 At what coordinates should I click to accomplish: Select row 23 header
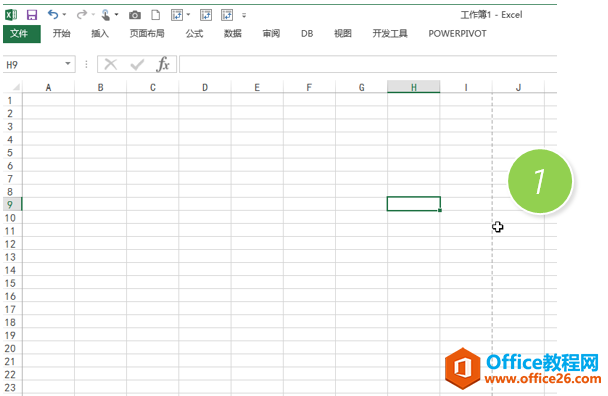point(11,387)
